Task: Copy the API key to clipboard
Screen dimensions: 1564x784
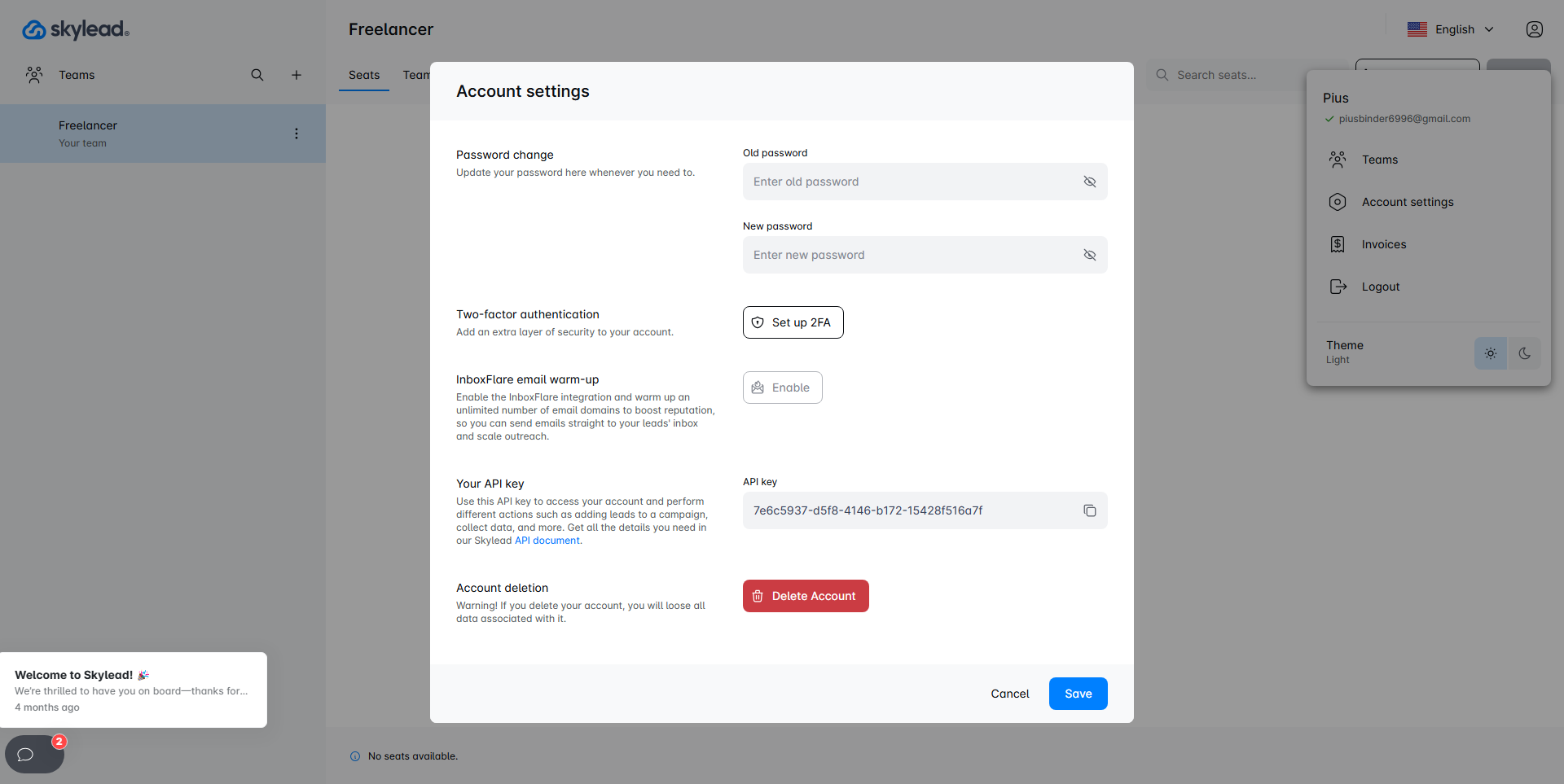Action: pos(1089,510)
